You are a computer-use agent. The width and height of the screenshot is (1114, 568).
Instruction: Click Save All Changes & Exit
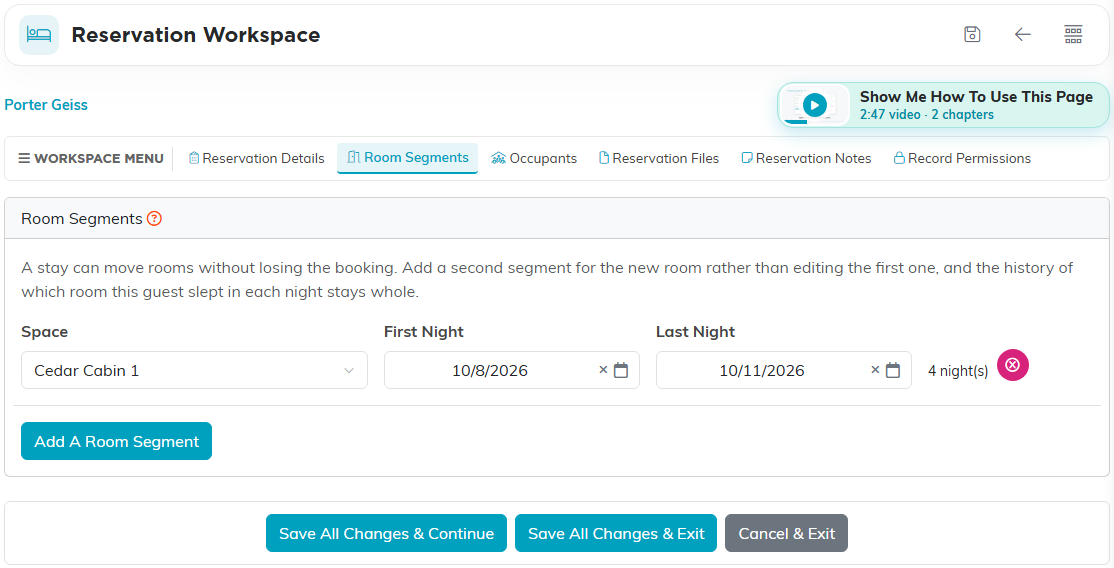[616, 533]
